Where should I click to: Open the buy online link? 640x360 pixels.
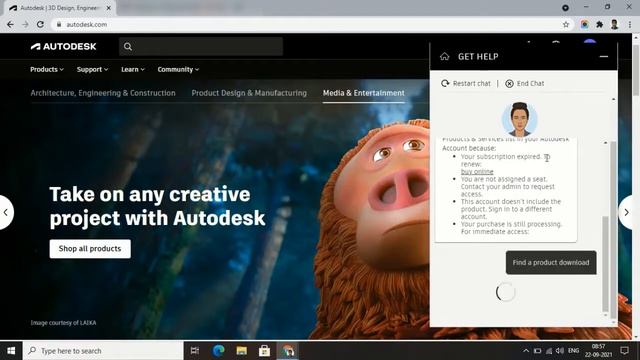point(477,172)
